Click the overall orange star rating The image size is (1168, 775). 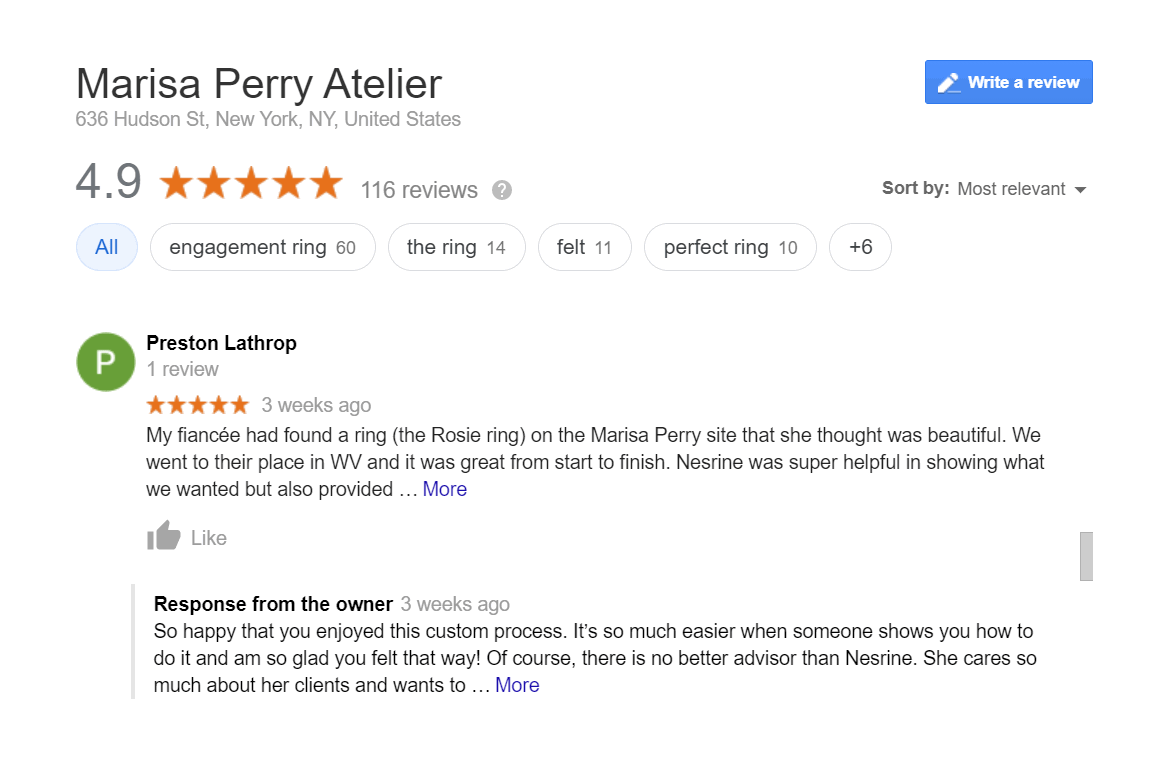(x=251, y=184)
